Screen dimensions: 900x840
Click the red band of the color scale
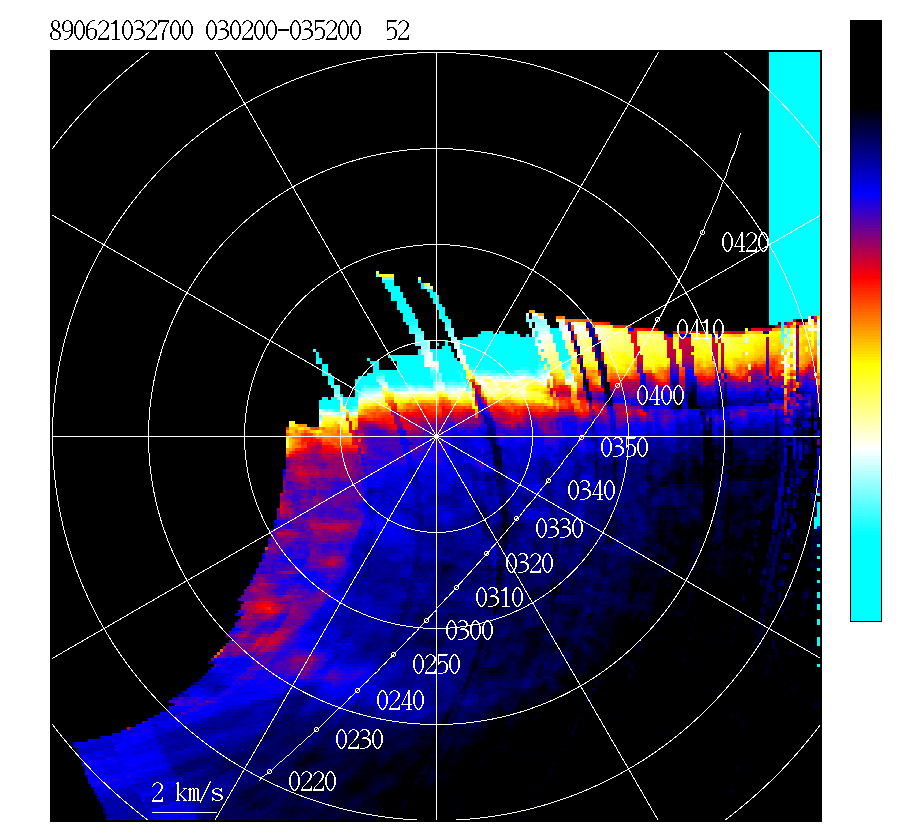866,282
